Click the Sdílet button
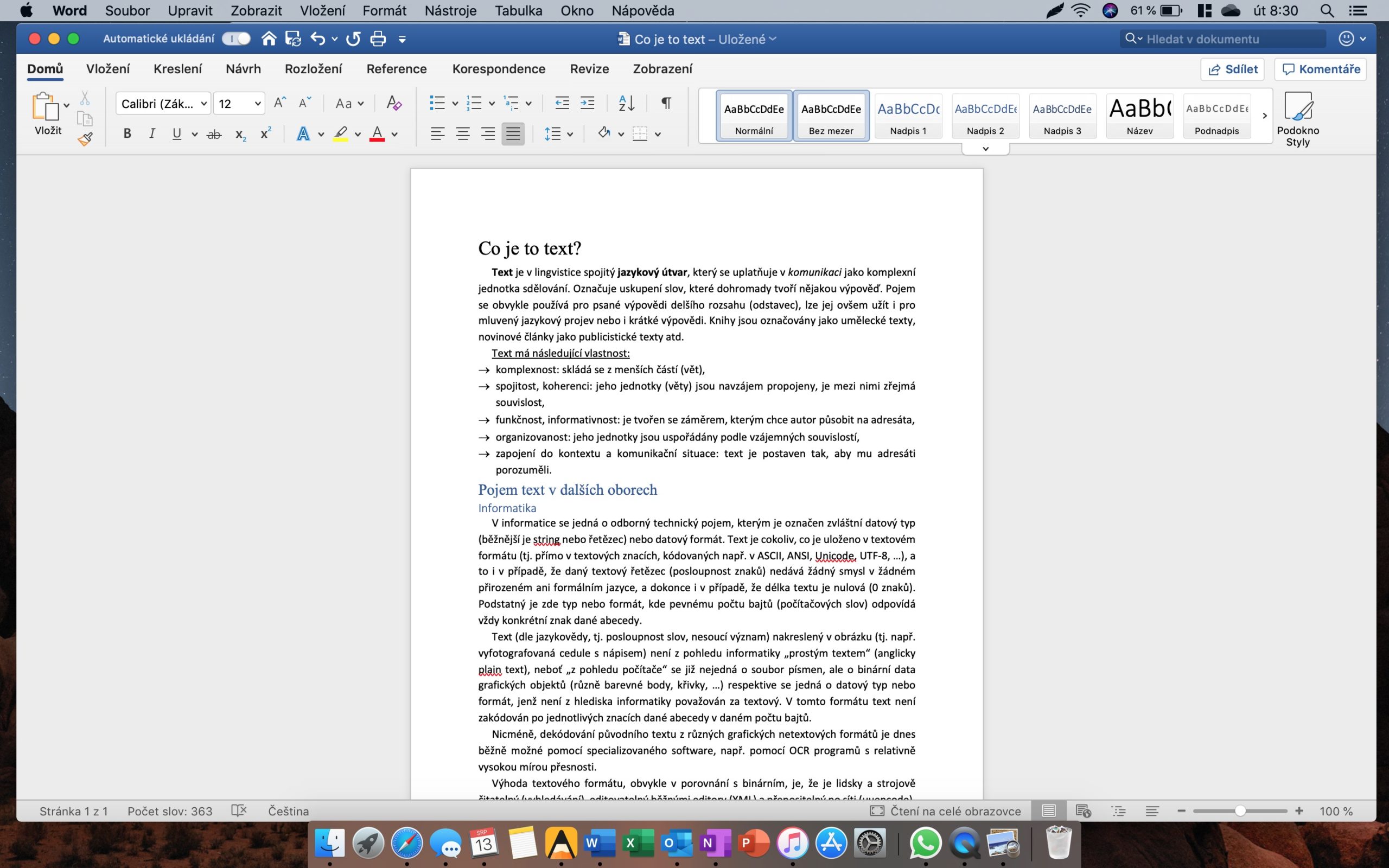The height and width of the screenshot is (868, 1389). tap(1234, 69)
